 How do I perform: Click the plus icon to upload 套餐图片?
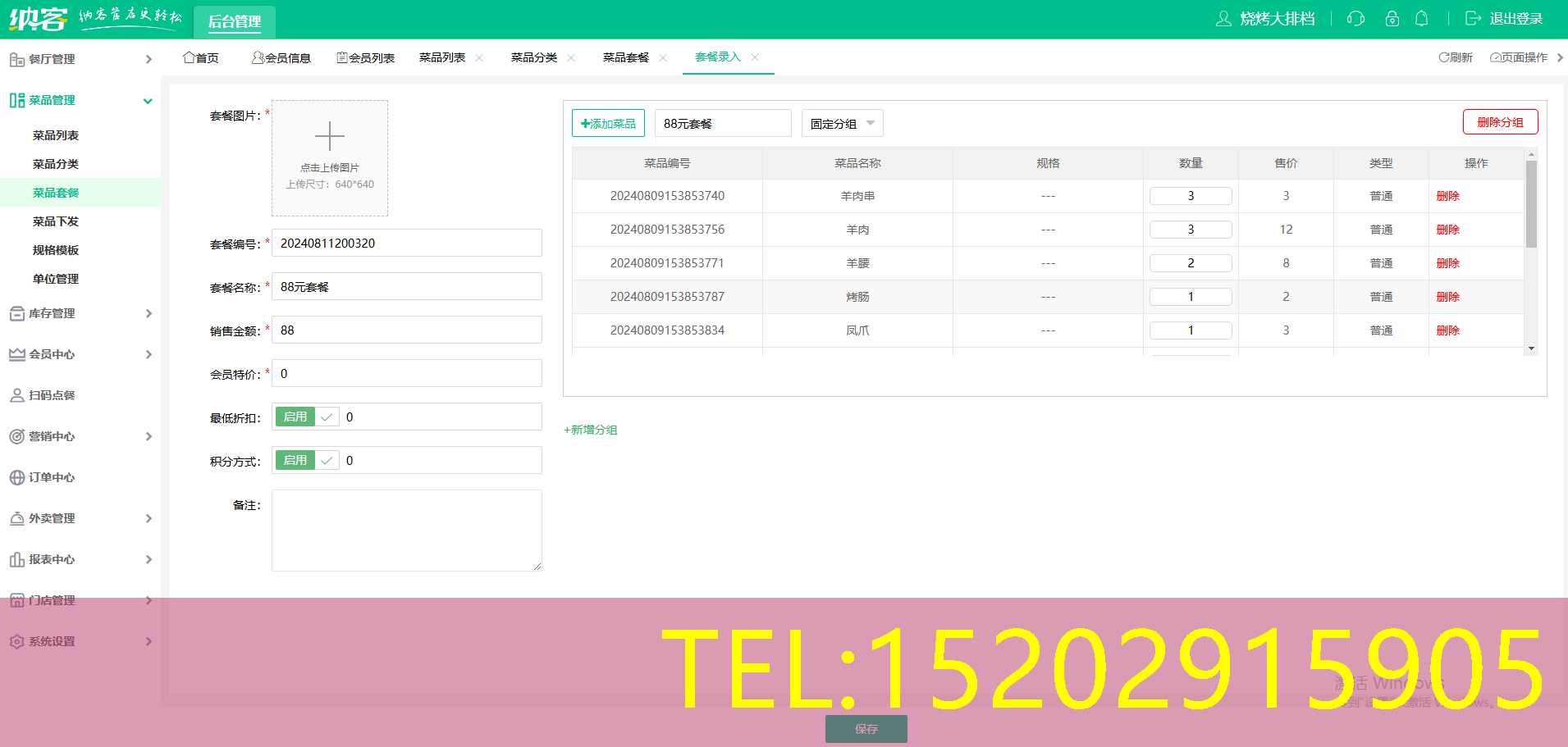click(x=330, y=136)
